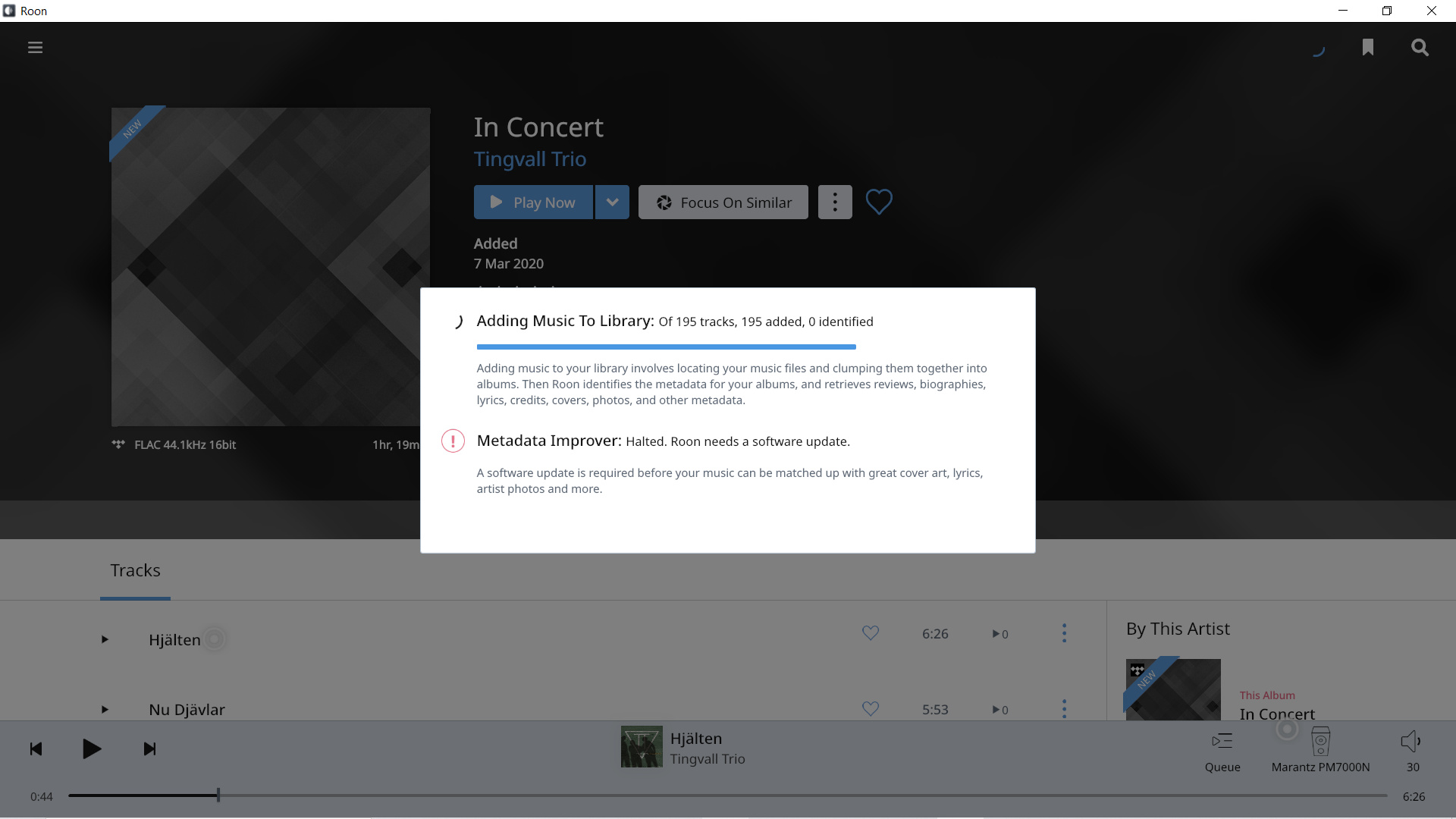The width and height of the screenshot is (1456, 819).
Task: Click the now playing Hjälten title
Action: click(x=696, y=739)
